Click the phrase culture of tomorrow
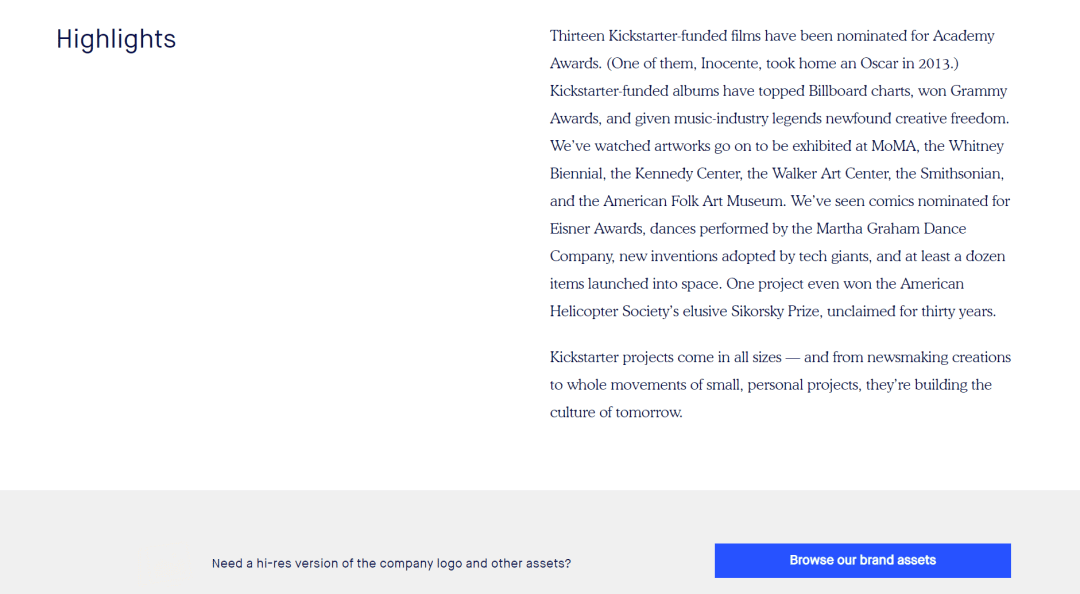This screenshot has height=594, width=1080. [x=616, y=412]
